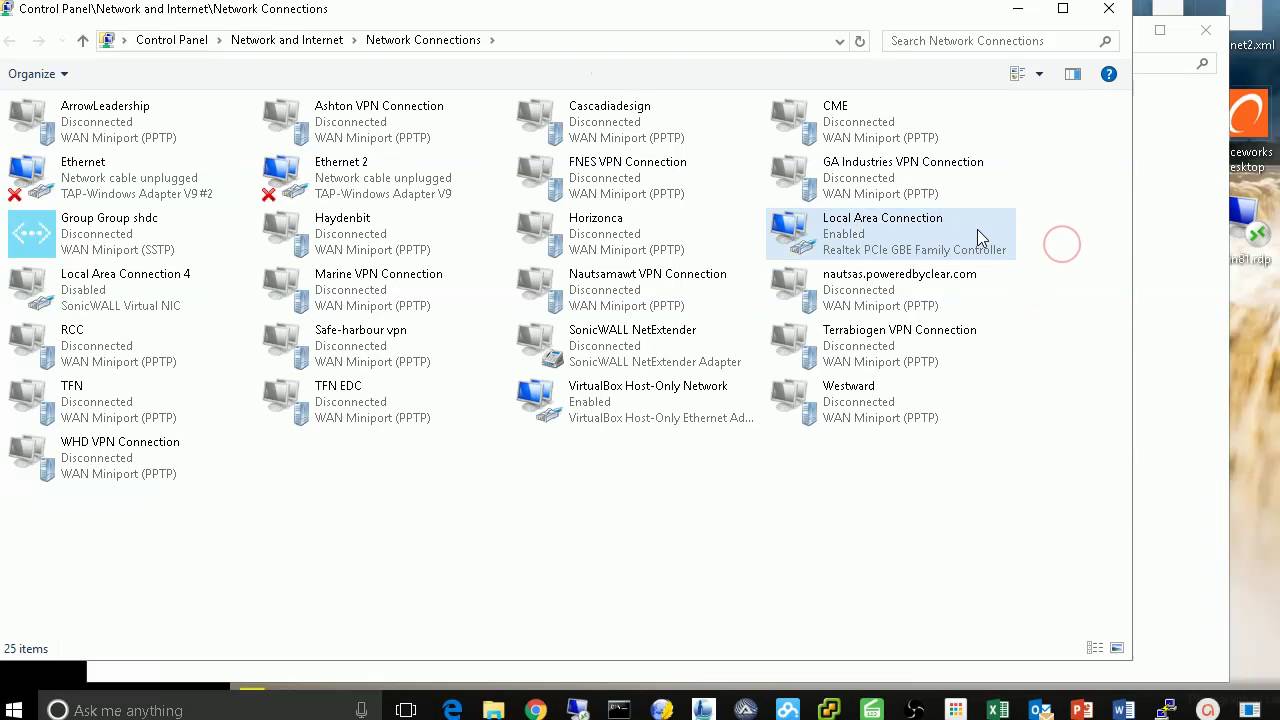Image resolution: width=1280 pixels, height=720 pixels.
Task: Click the Network Connections breadcrumb
Action: [x=423, y=40]
